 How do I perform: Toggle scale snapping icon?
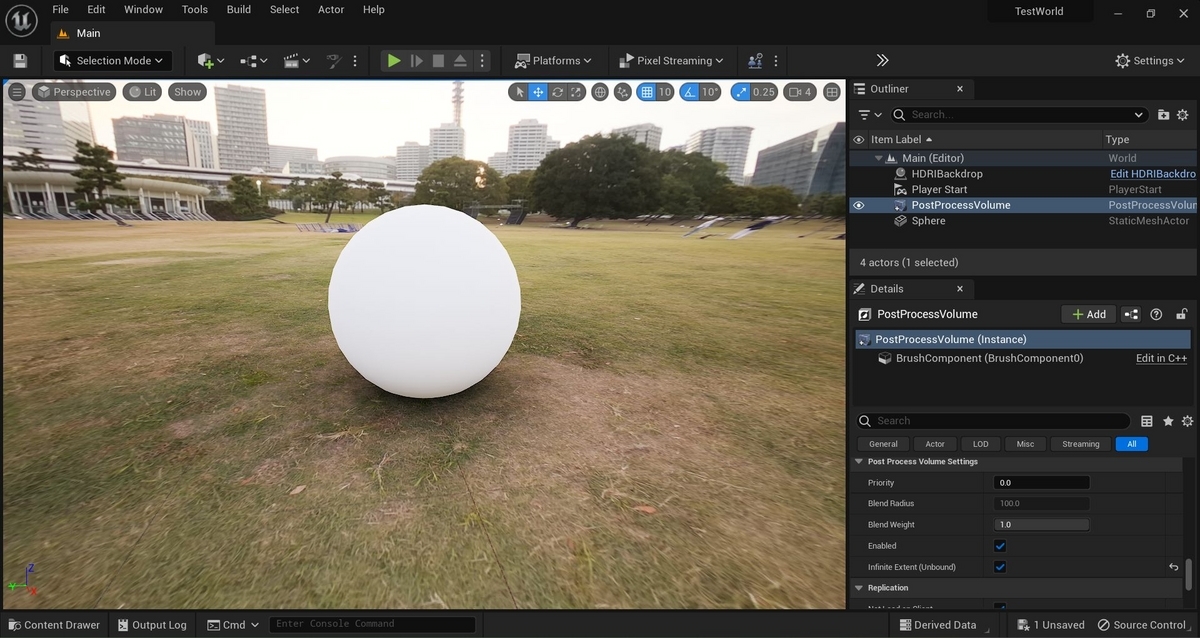point(740,92)
